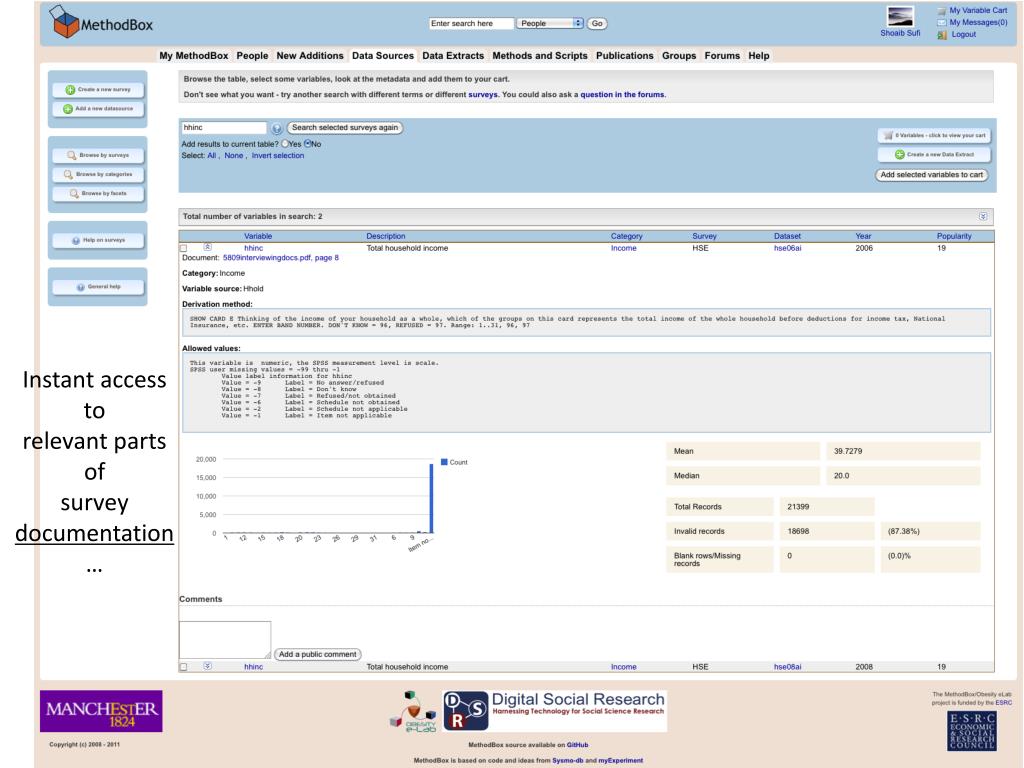Click the Logout door icon

coord(942,35)
